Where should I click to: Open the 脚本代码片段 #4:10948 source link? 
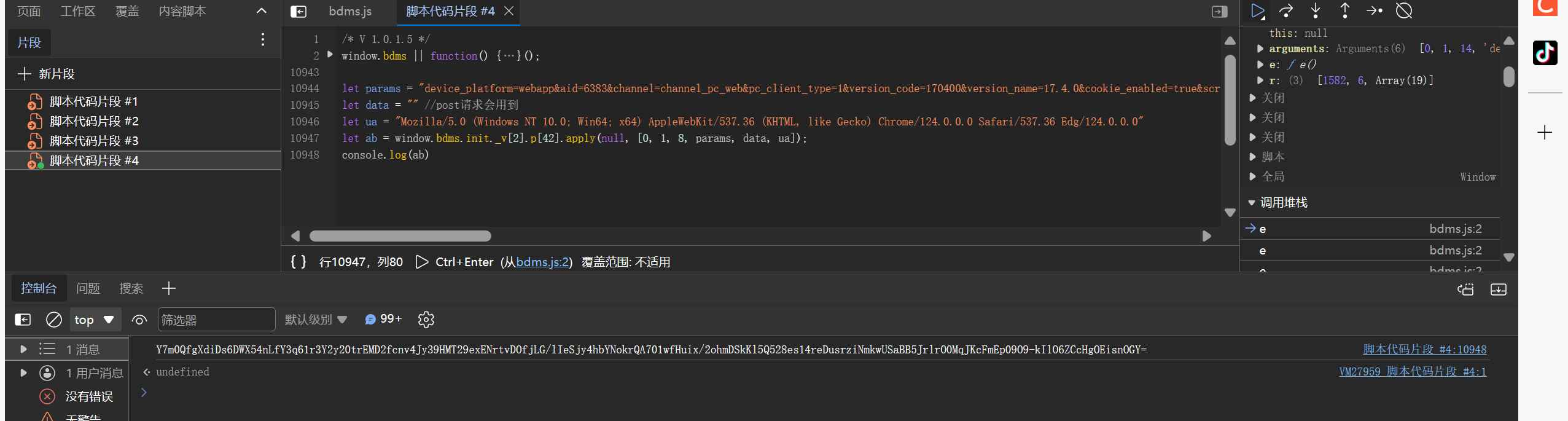click(1424, 349)
